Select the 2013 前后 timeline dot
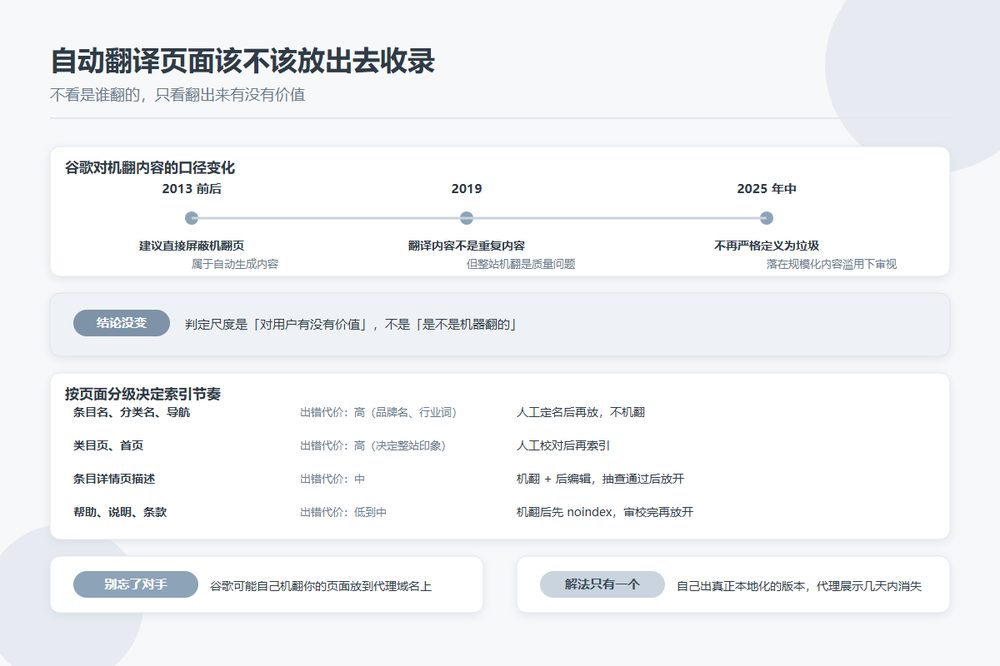1000x666 pixels. (191, 218)
